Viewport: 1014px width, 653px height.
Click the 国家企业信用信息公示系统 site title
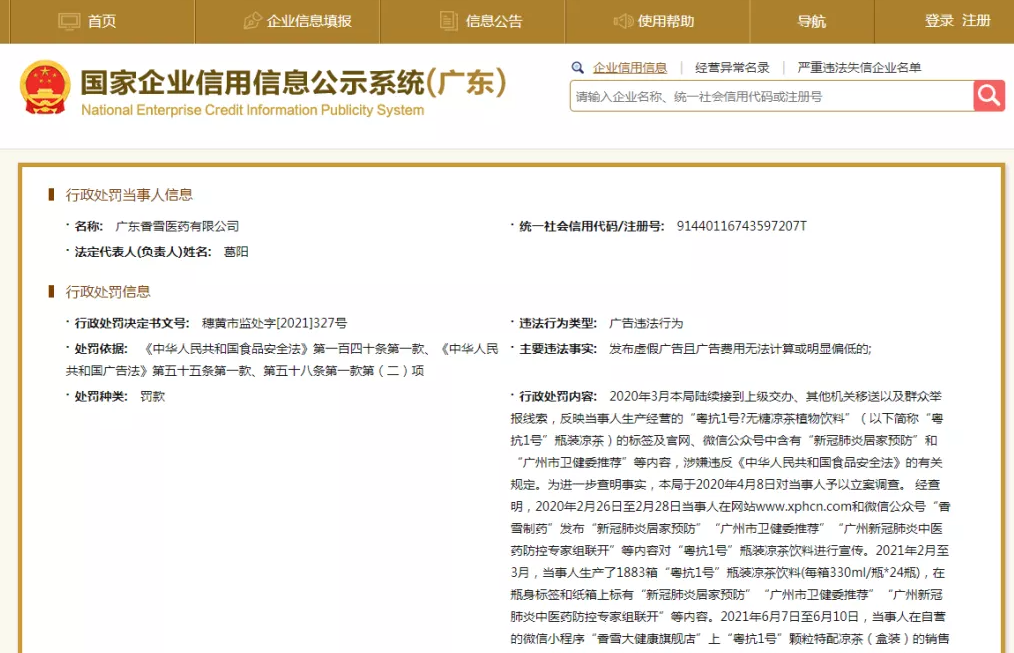point(293,82)
